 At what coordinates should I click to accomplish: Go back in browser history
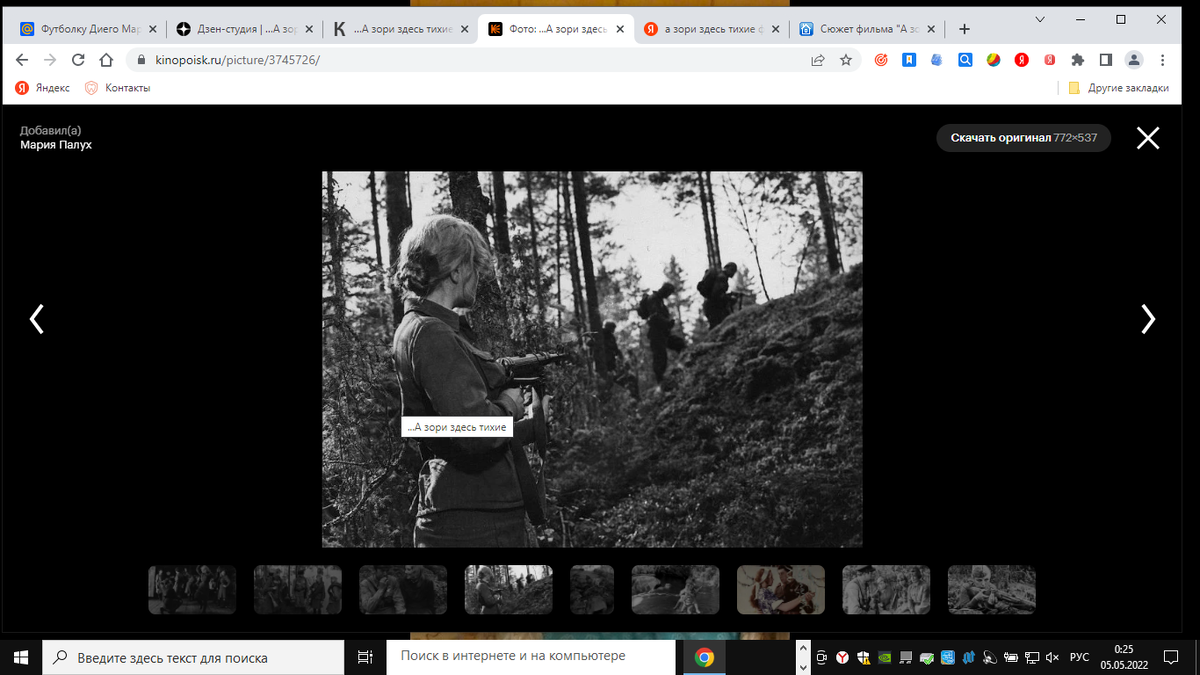pos(23,60)
